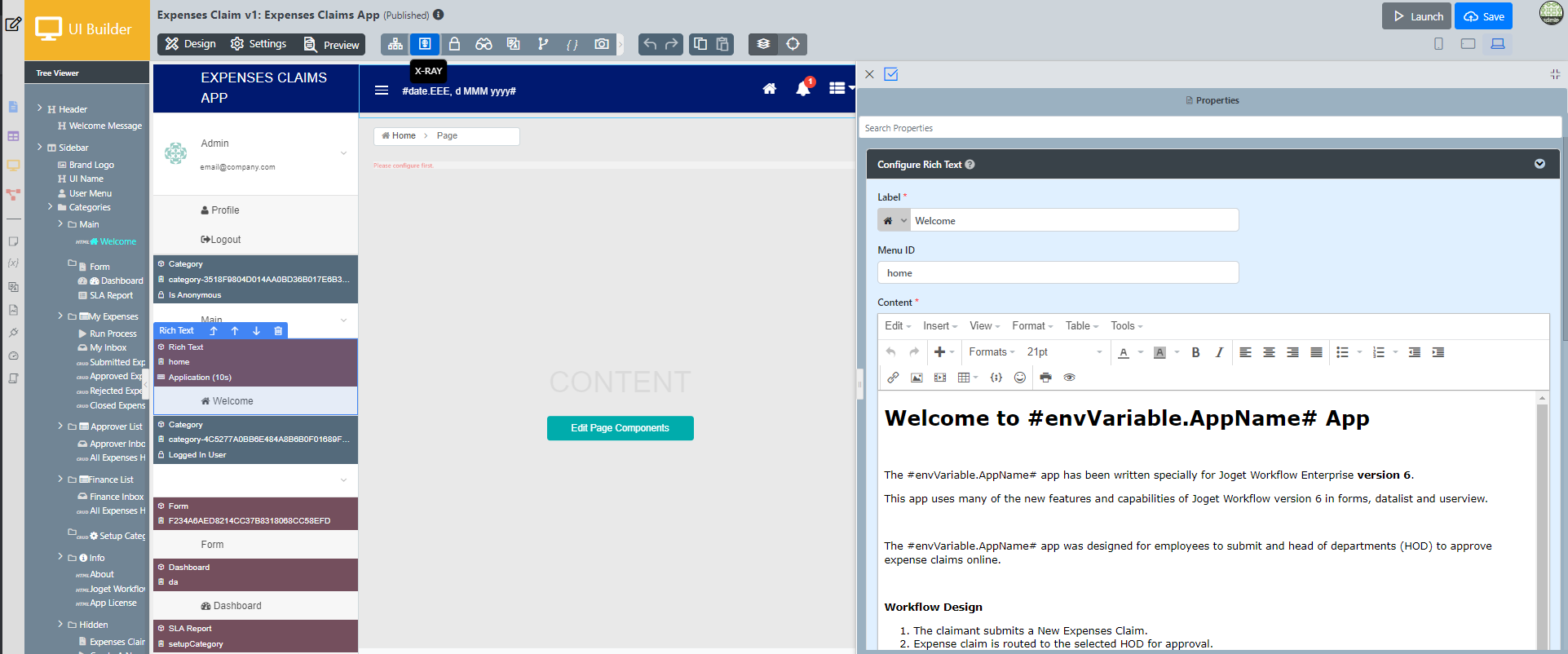Click the Menu ID input field
This screenshot has height=654, width=1568.
[x=1058, y=272]
